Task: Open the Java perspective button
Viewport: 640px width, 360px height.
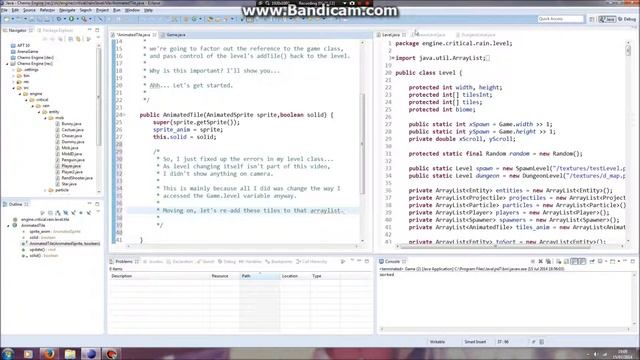Action: [607, 19]
